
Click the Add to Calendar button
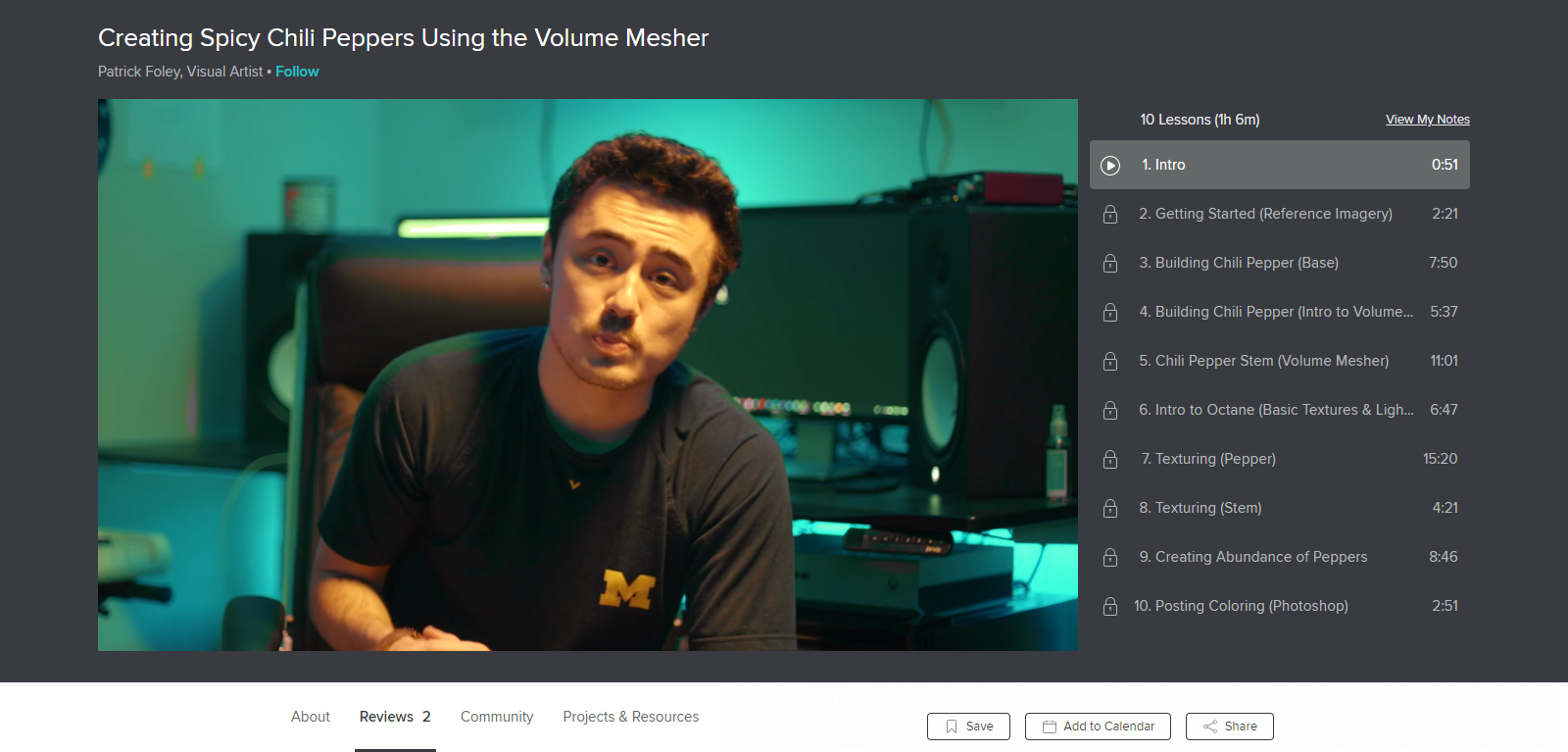point(1098,727)
